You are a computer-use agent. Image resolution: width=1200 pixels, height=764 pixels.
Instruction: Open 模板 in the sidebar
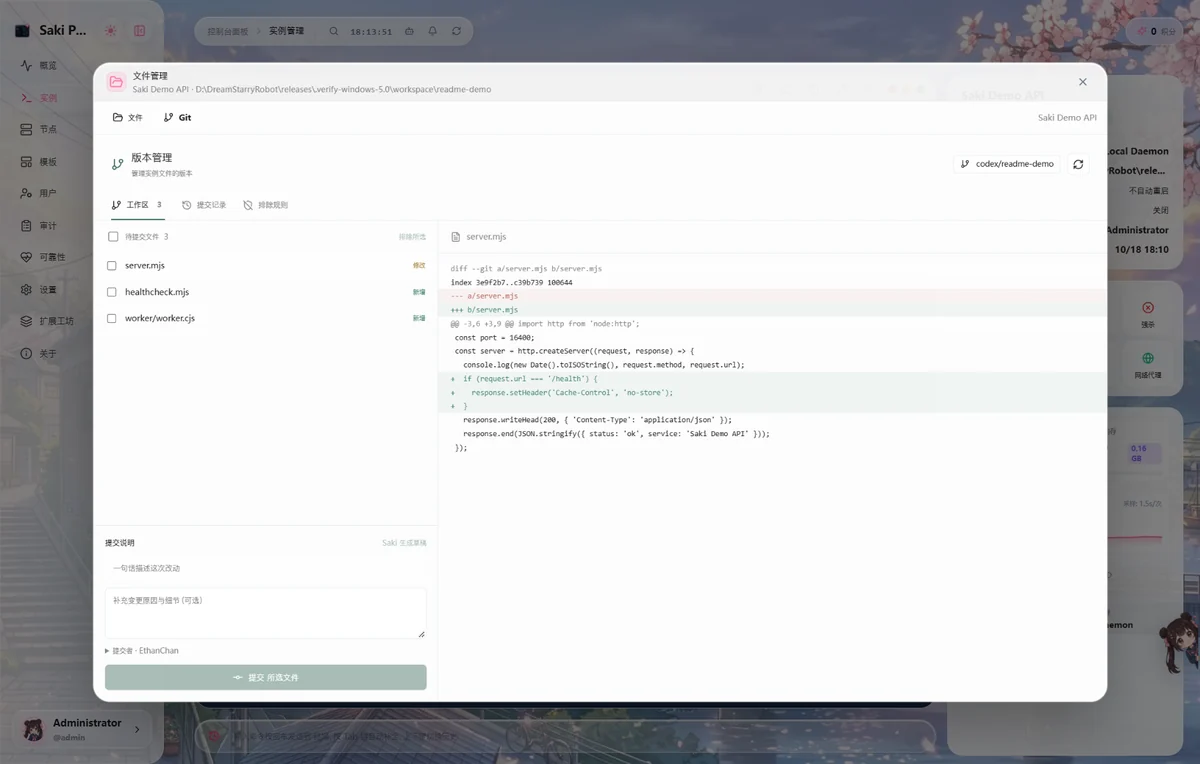pyautogui.click(x=40, y=162)
